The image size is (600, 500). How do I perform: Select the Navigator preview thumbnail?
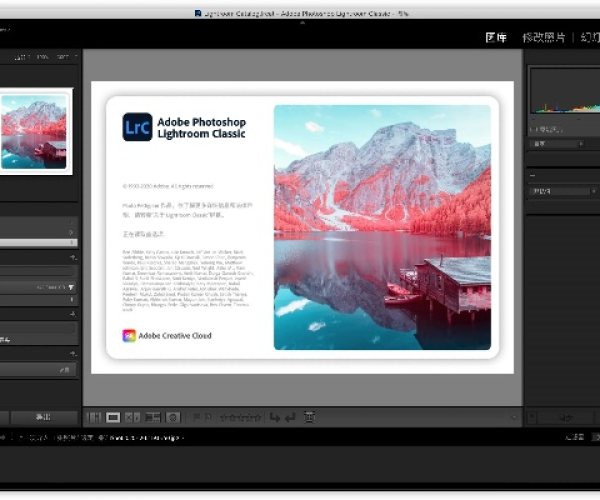click(34, 132)
